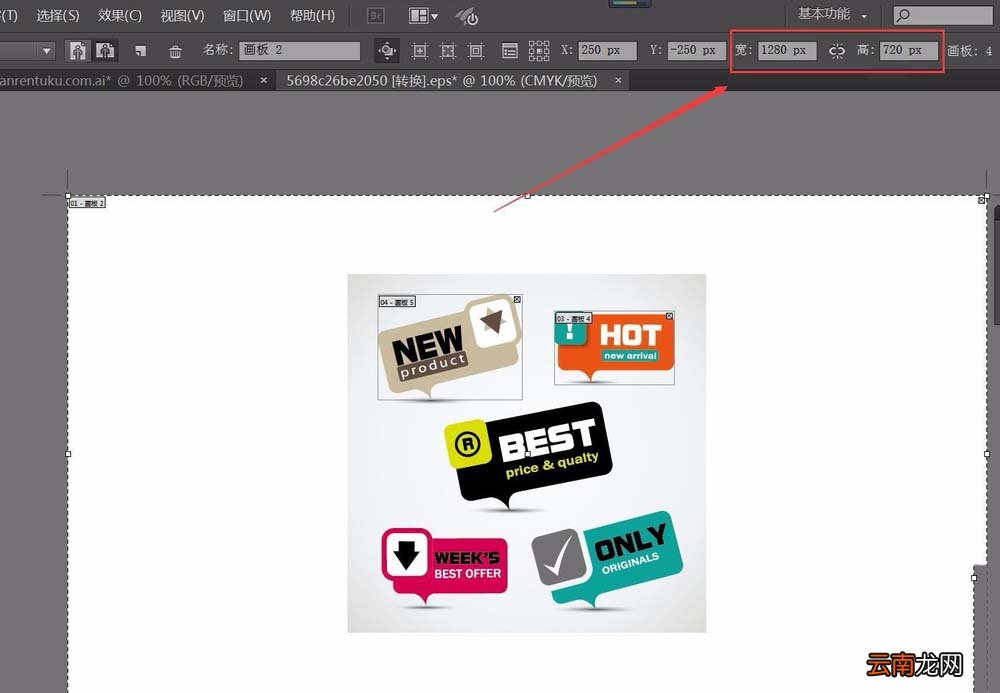Delete artboard with trash icon

tap(175, 51)
